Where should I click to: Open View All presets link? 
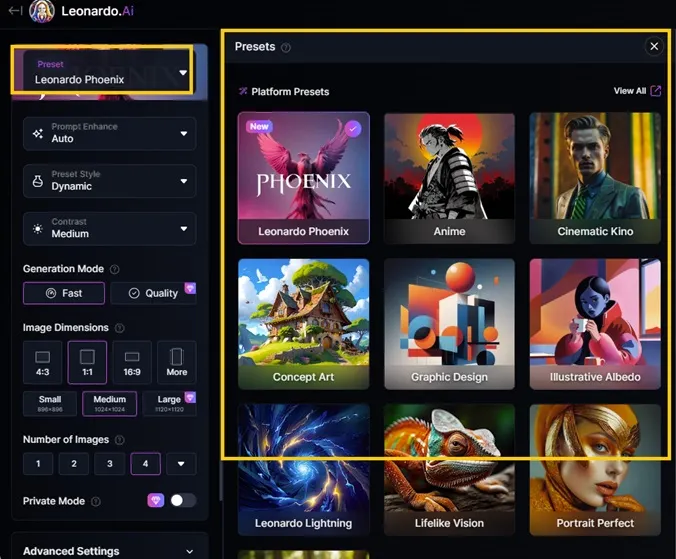point(630,91)
